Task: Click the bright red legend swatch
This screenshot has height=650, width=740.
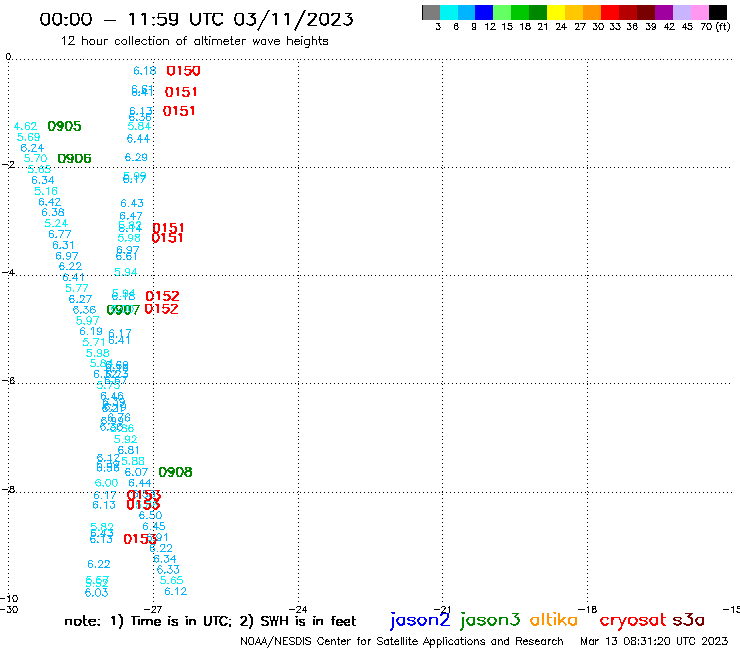Action: (610, 12)
